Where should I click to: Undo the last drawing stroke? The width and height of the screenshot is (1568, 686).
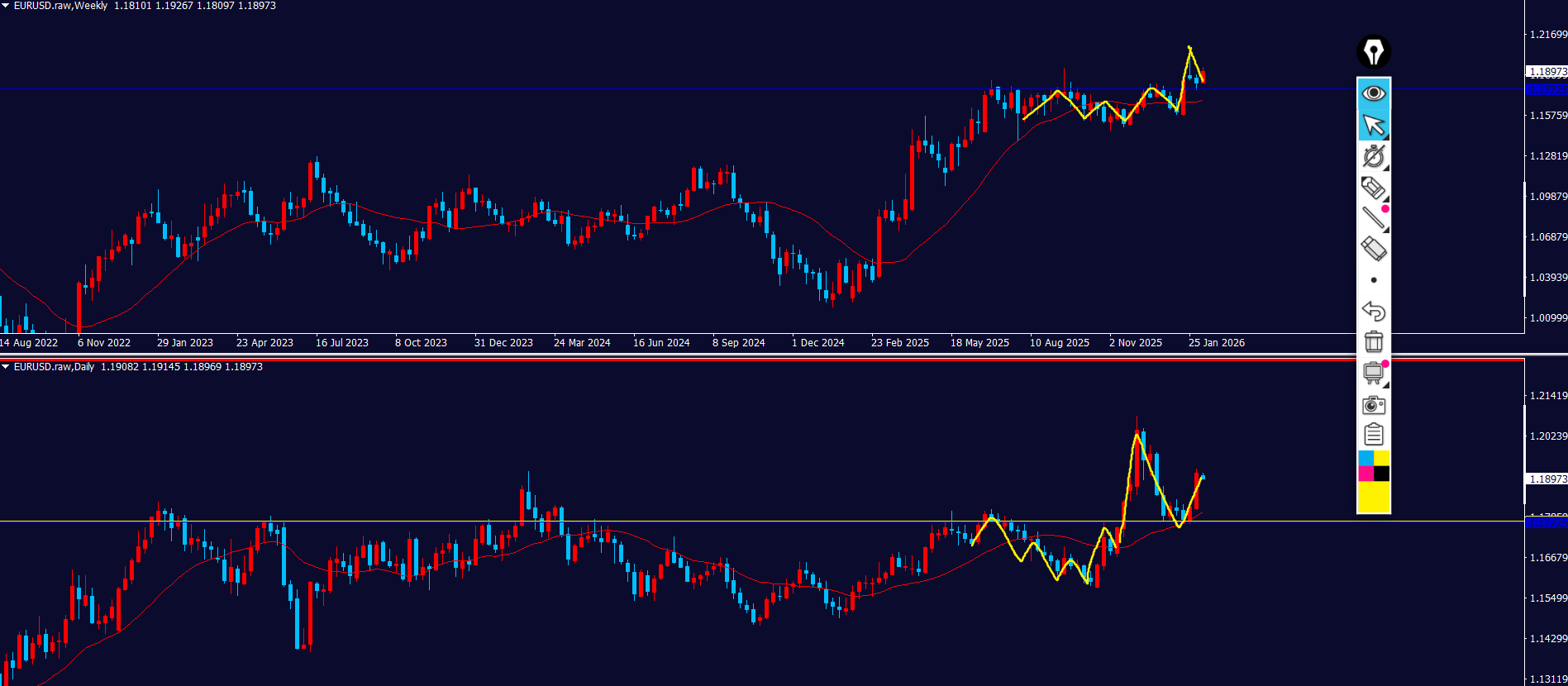tap(1373, 311)
